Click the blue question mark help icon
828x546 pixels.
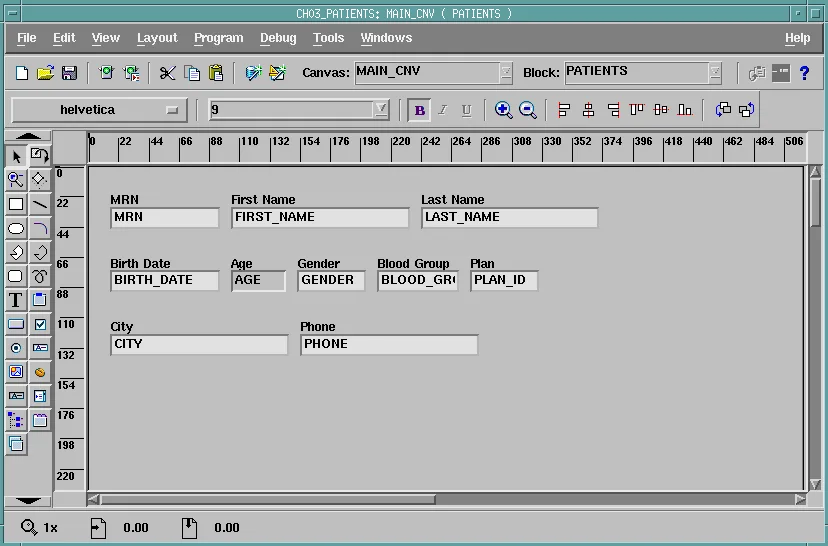tap(804, 73)
